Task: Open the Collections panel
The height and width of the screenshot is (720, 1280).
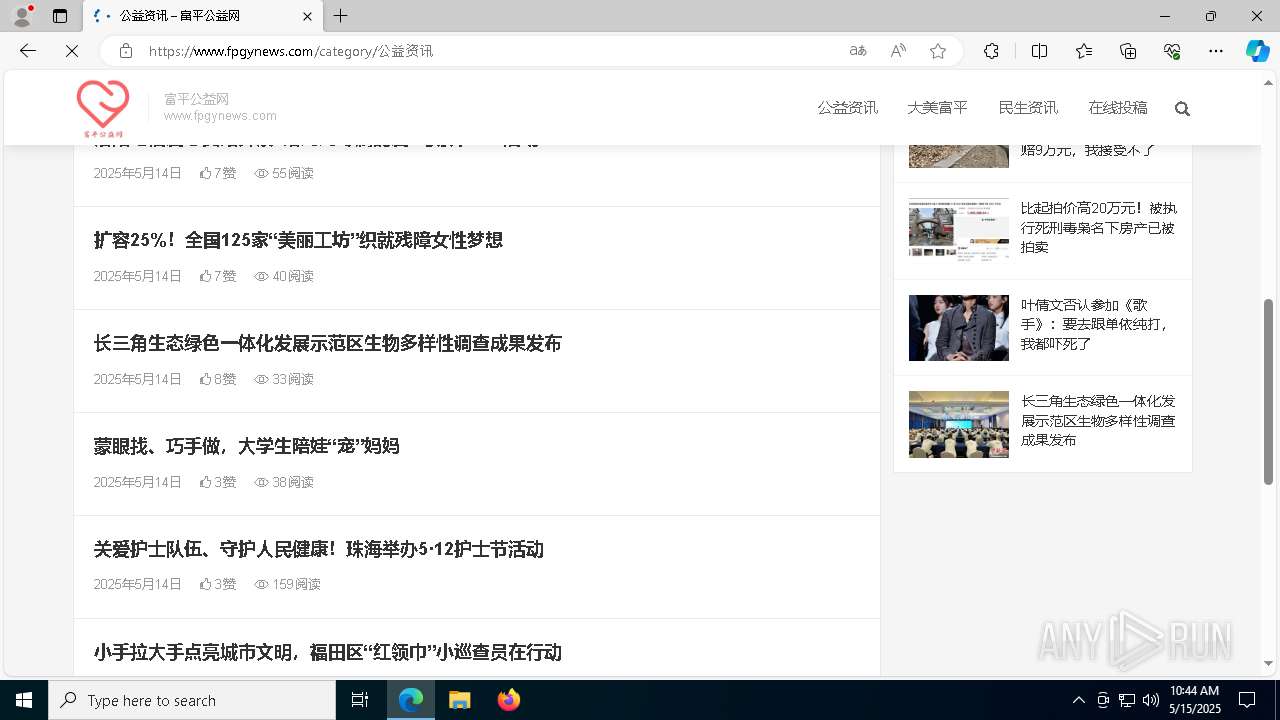Action: 1128,51
